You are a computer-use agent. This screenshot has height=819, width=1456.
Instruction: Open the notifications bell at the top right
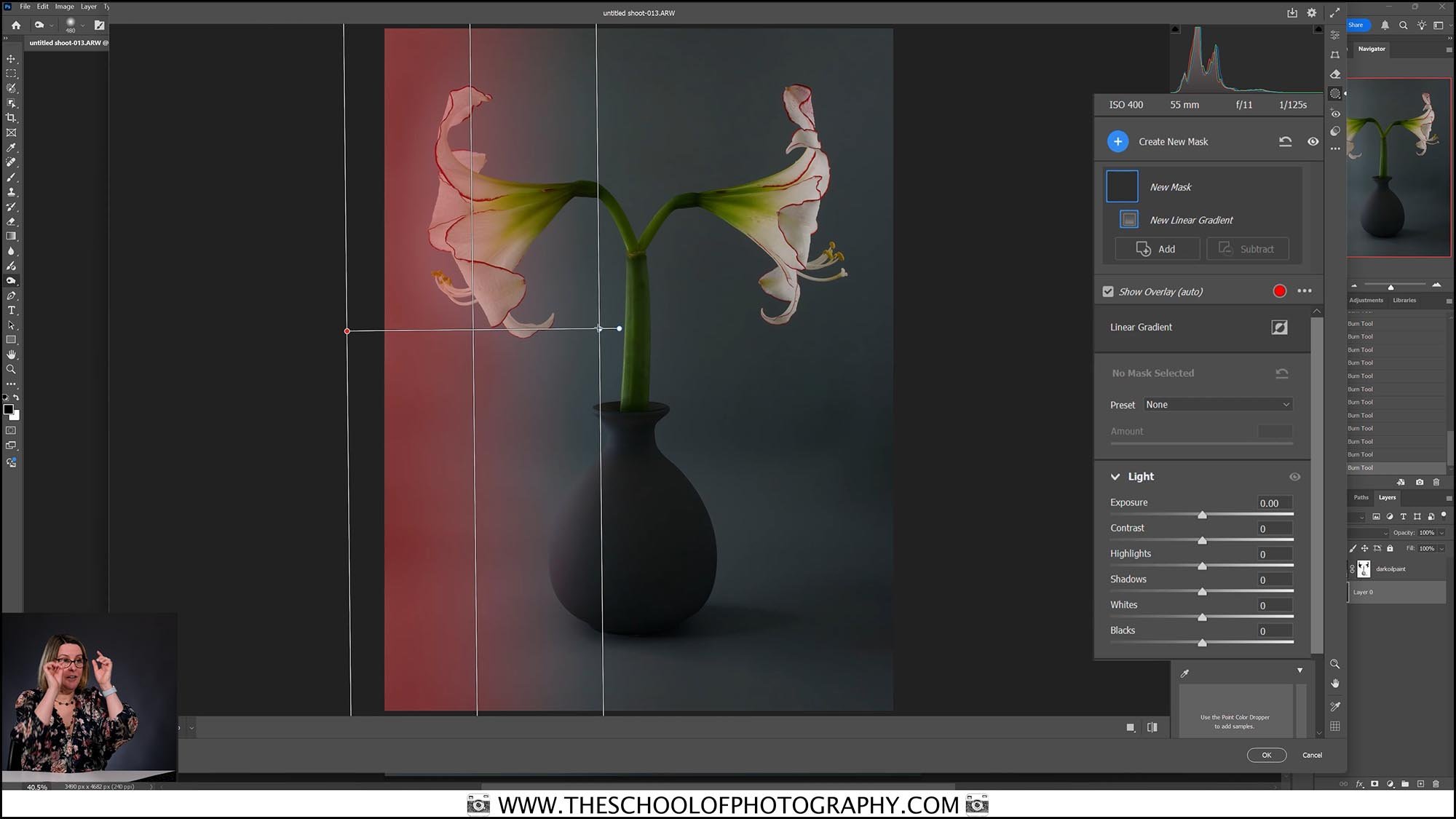tap(1385, 25)
